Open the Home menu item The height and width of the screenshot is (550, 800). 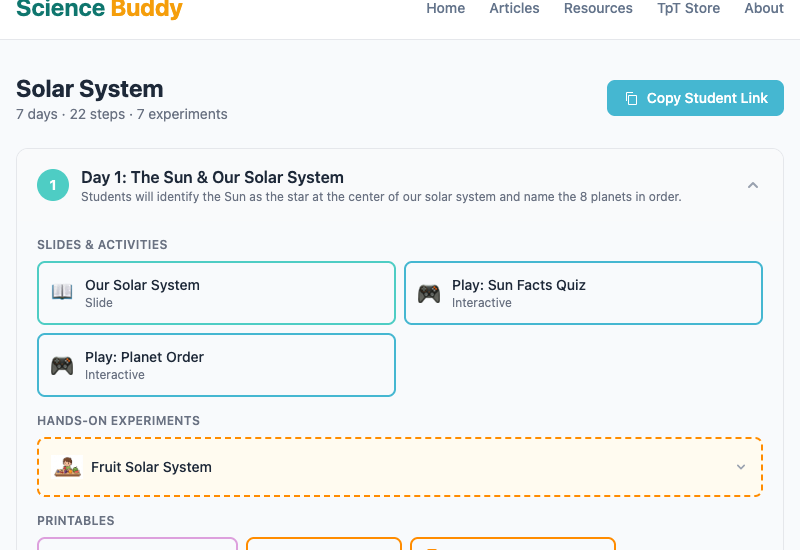tap(445, 8)
